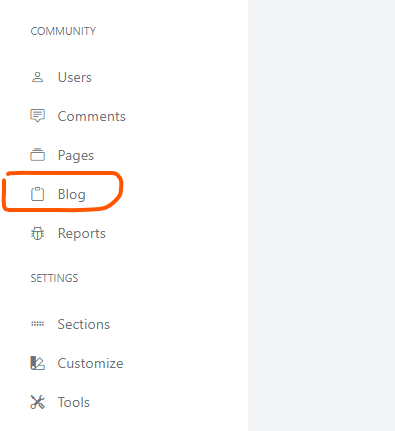395x431 pixels.
Task: Click the SETTINGS section heading
Action: click(x=54, y=278)
